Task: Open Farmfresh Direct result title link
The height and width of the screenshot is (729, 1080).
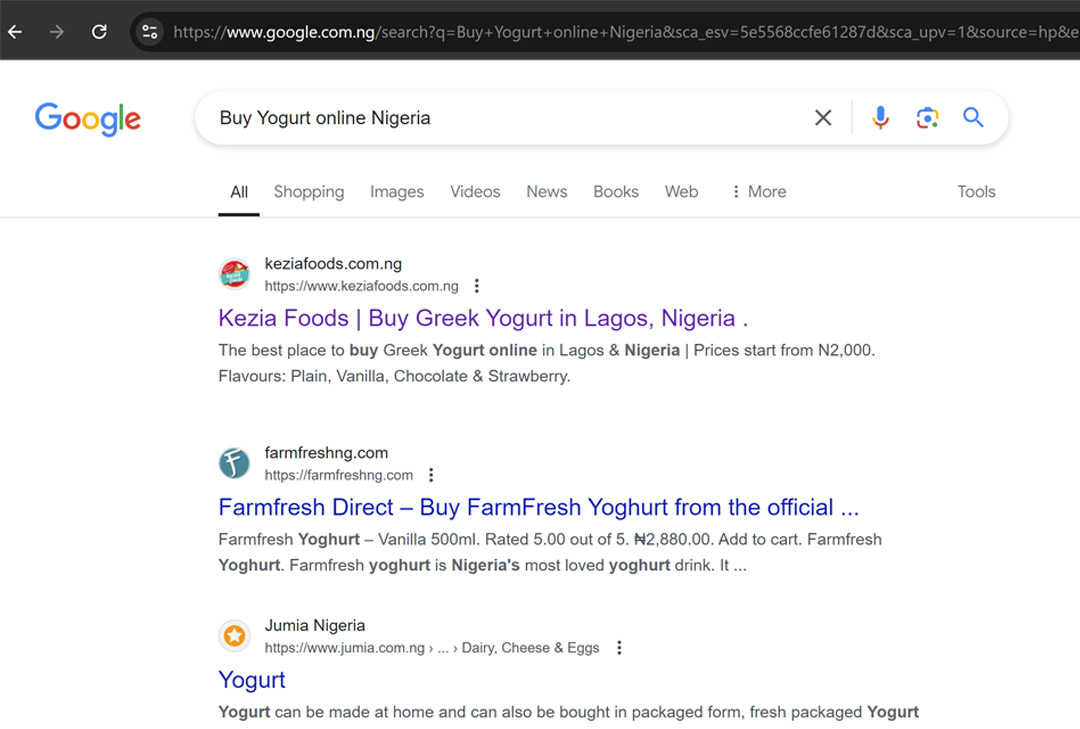Action: (539, 508)
